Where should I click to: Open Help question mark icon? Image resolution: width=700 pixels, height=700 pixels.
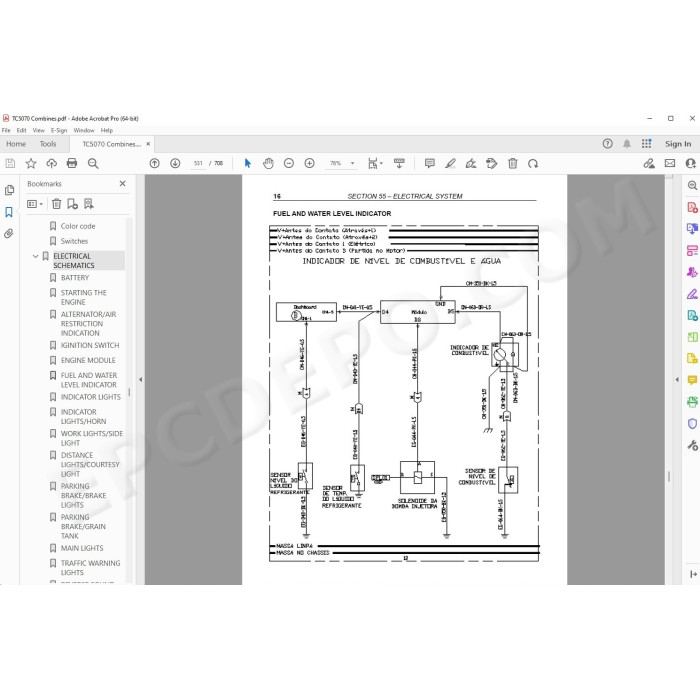tap(608, 144)
